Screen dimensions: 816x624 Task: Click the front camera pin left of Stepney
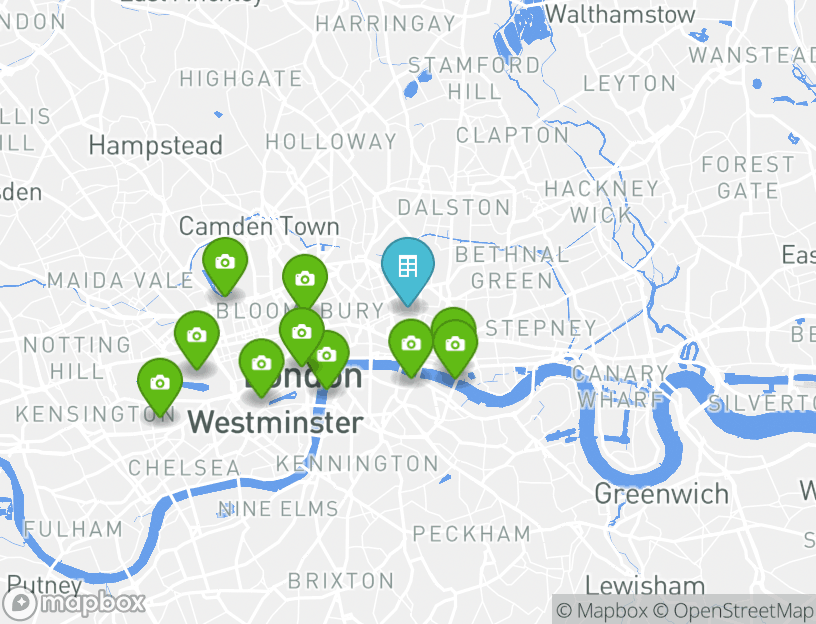(x=455, y=345)
